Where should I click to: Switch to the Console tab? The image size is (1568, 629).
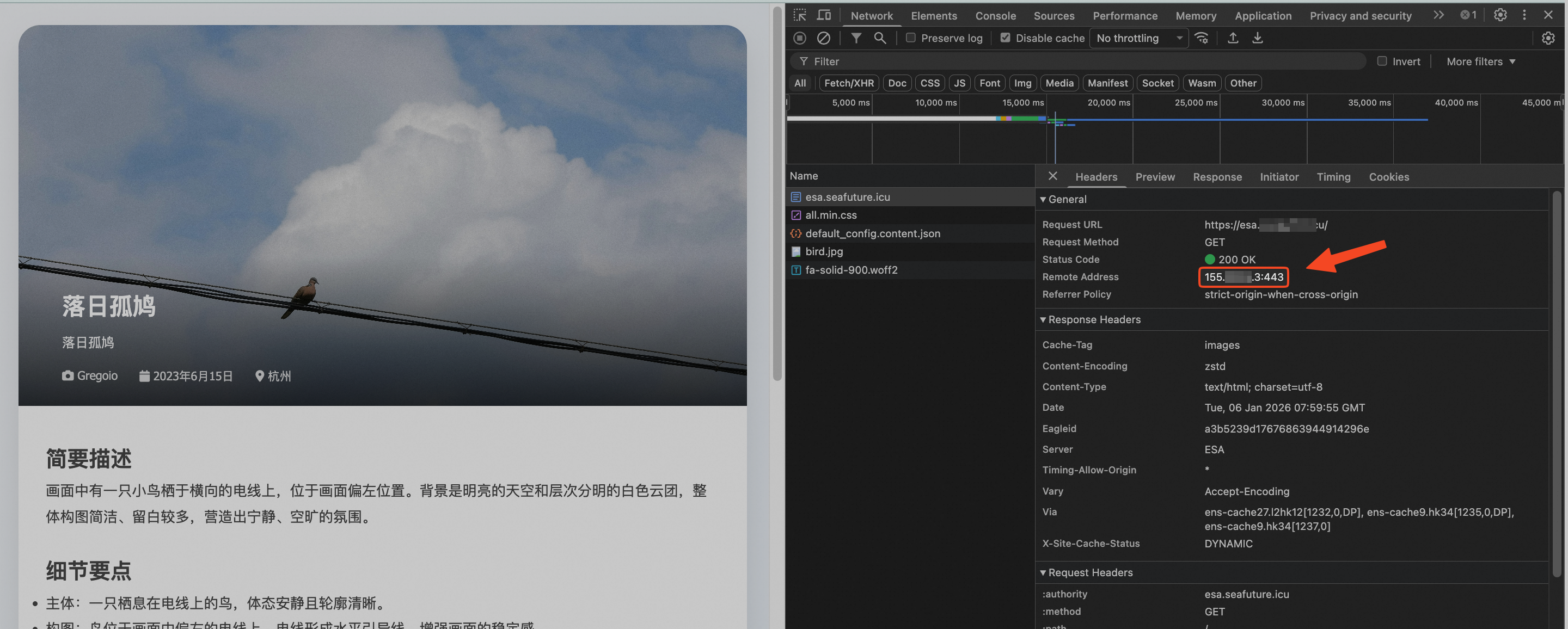[995, 16]
